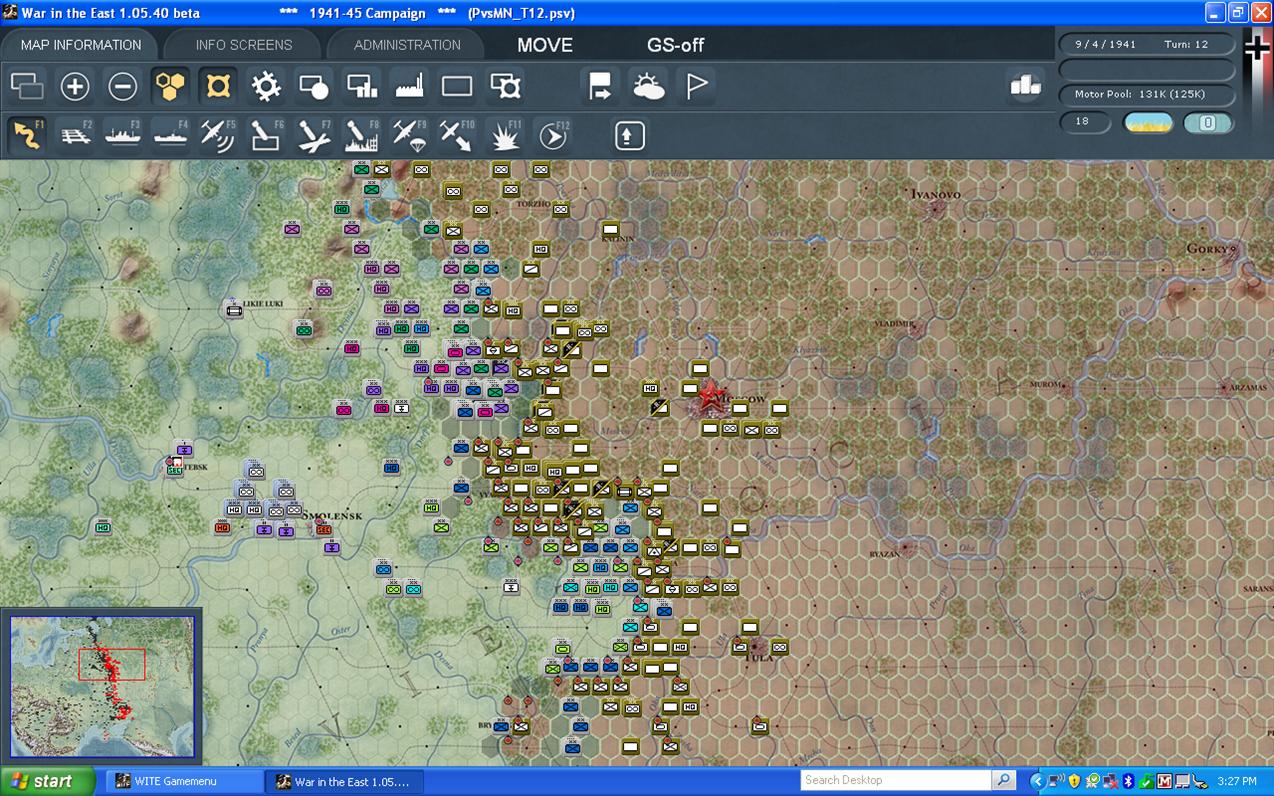Click the date 9/4/1941 turn display
The height and width of the screenshot is (796, 1274).
pos(1146,45)
